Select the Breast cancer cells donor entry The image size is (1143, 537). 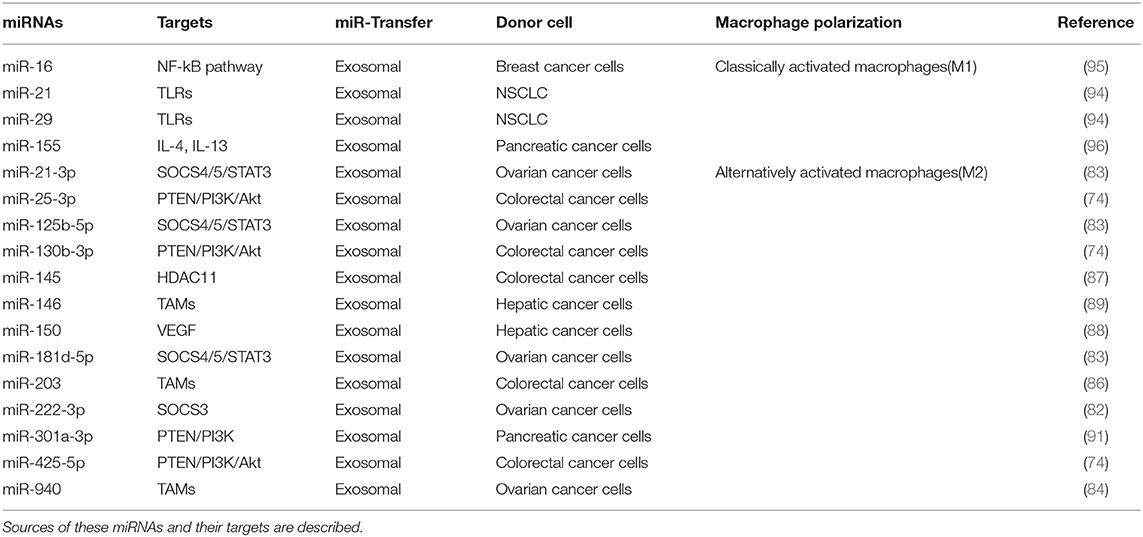pos(560,67)
